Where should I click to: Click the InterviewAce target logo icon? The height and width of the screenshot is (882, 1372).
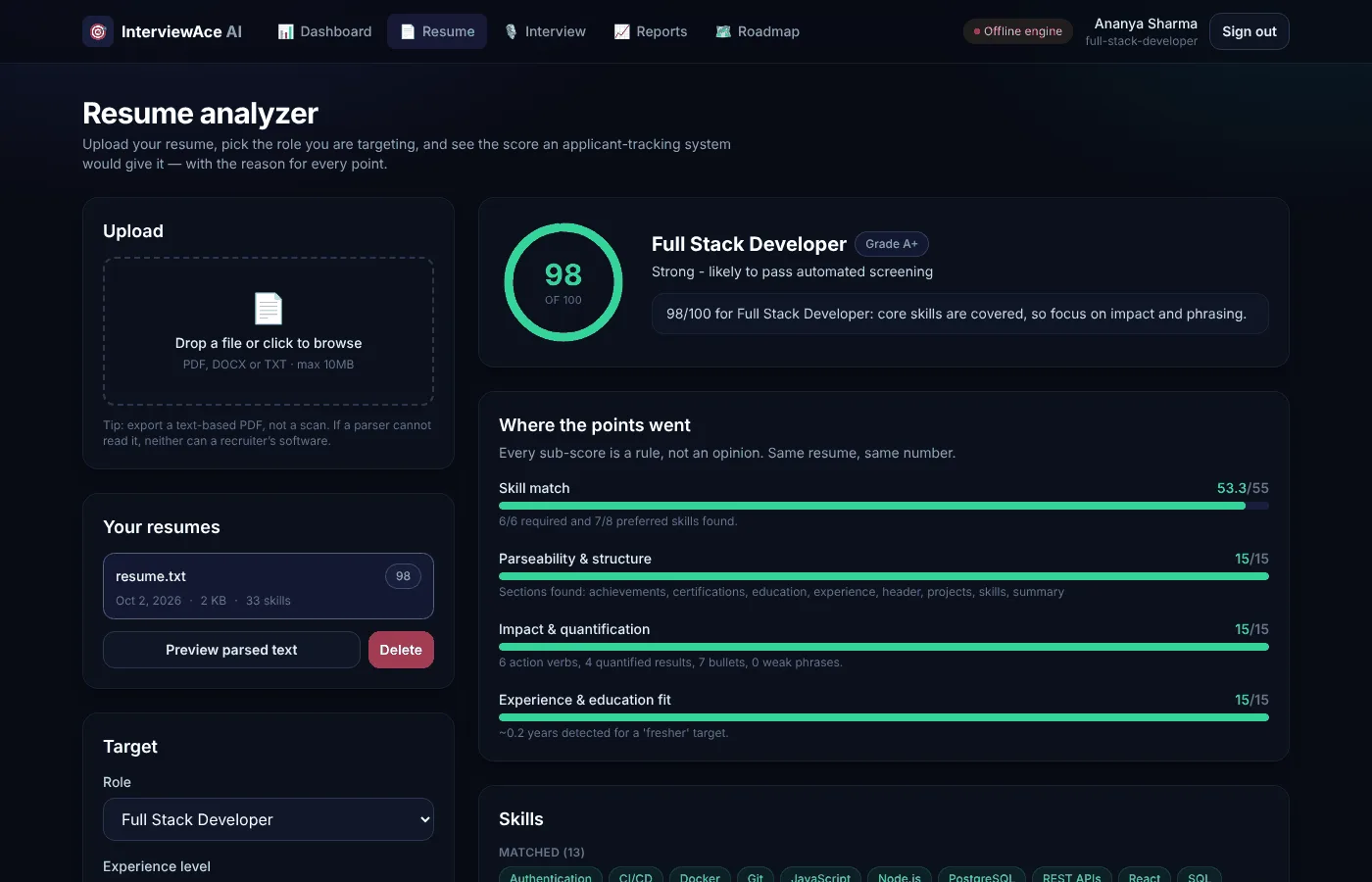[x=98, y=31]
